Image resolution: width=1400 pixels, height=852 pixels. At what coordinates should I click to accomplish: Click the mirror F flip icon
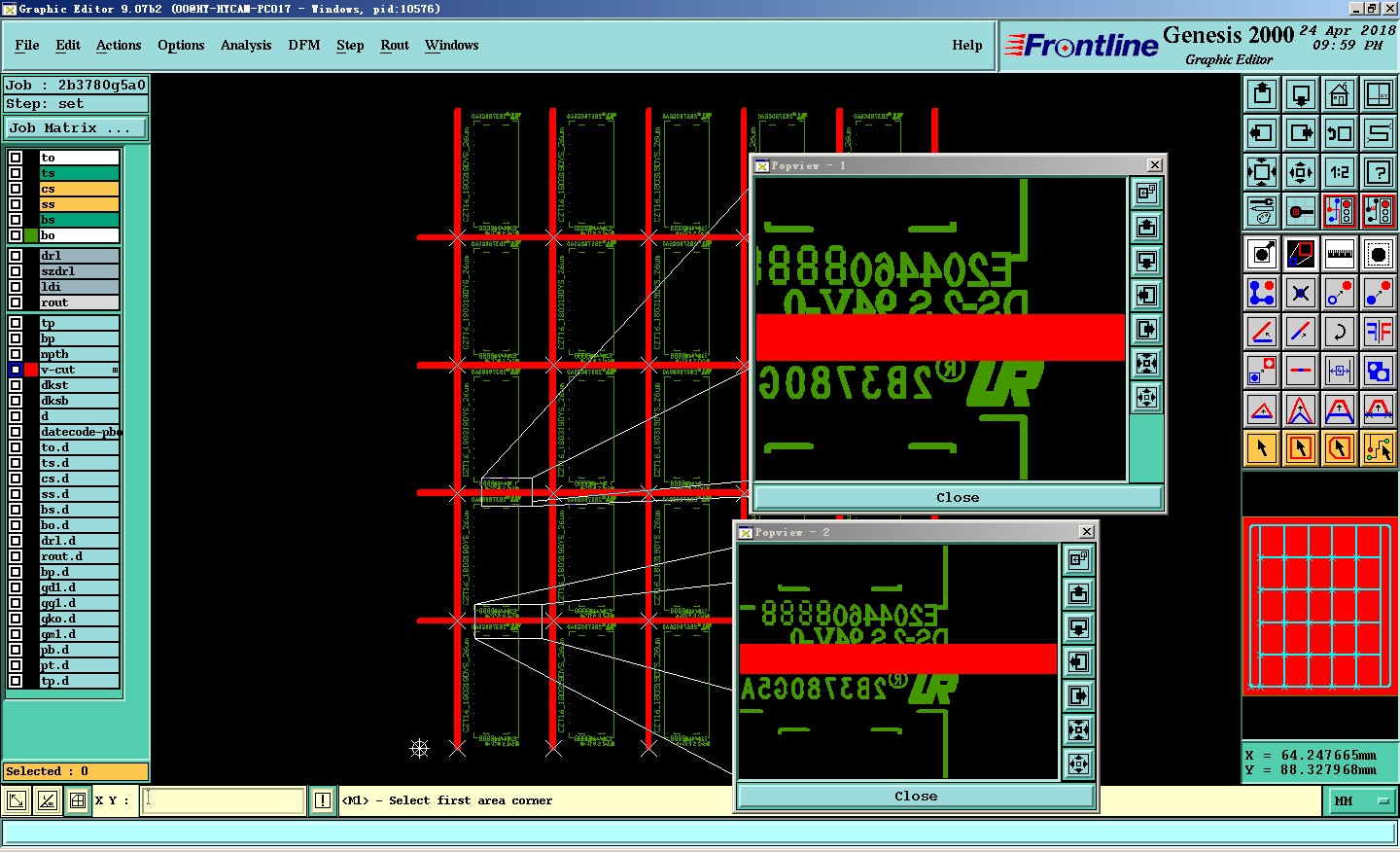coord(1379,332)
